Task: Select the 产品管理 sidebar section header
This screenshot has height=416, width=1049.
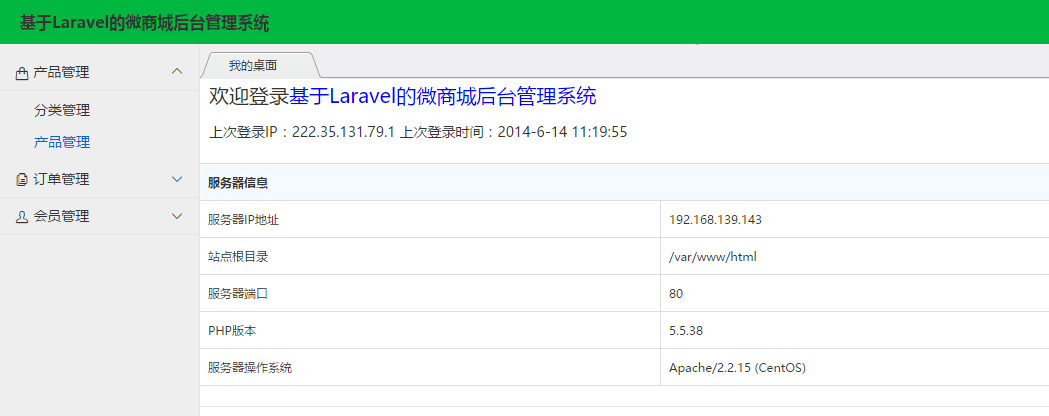Action: (100, 72)
